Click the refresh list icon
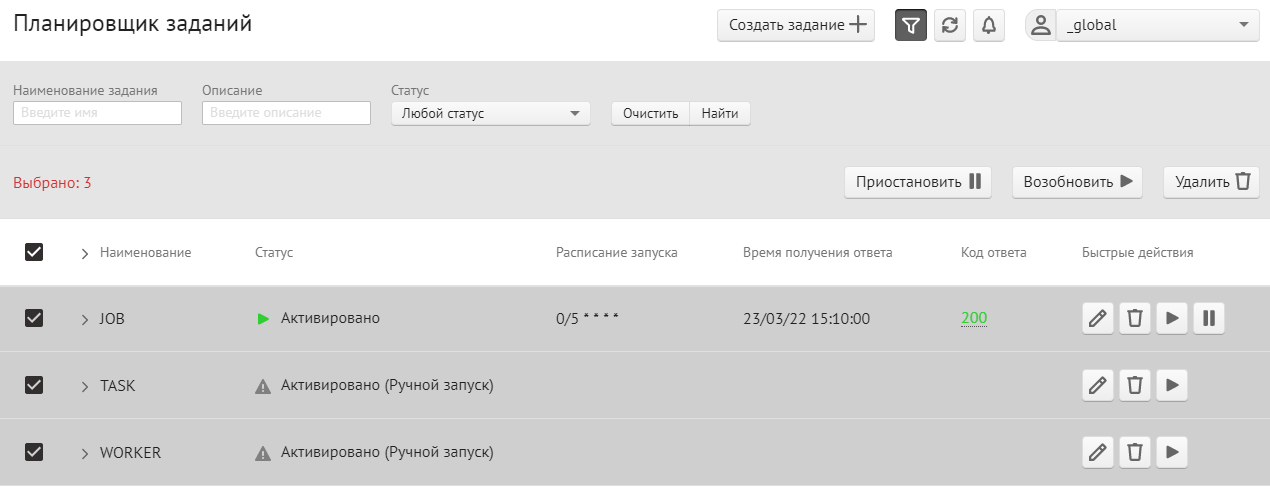Image resolution: width=1270 pixels, height=488 pixels. tap(949, 26)
